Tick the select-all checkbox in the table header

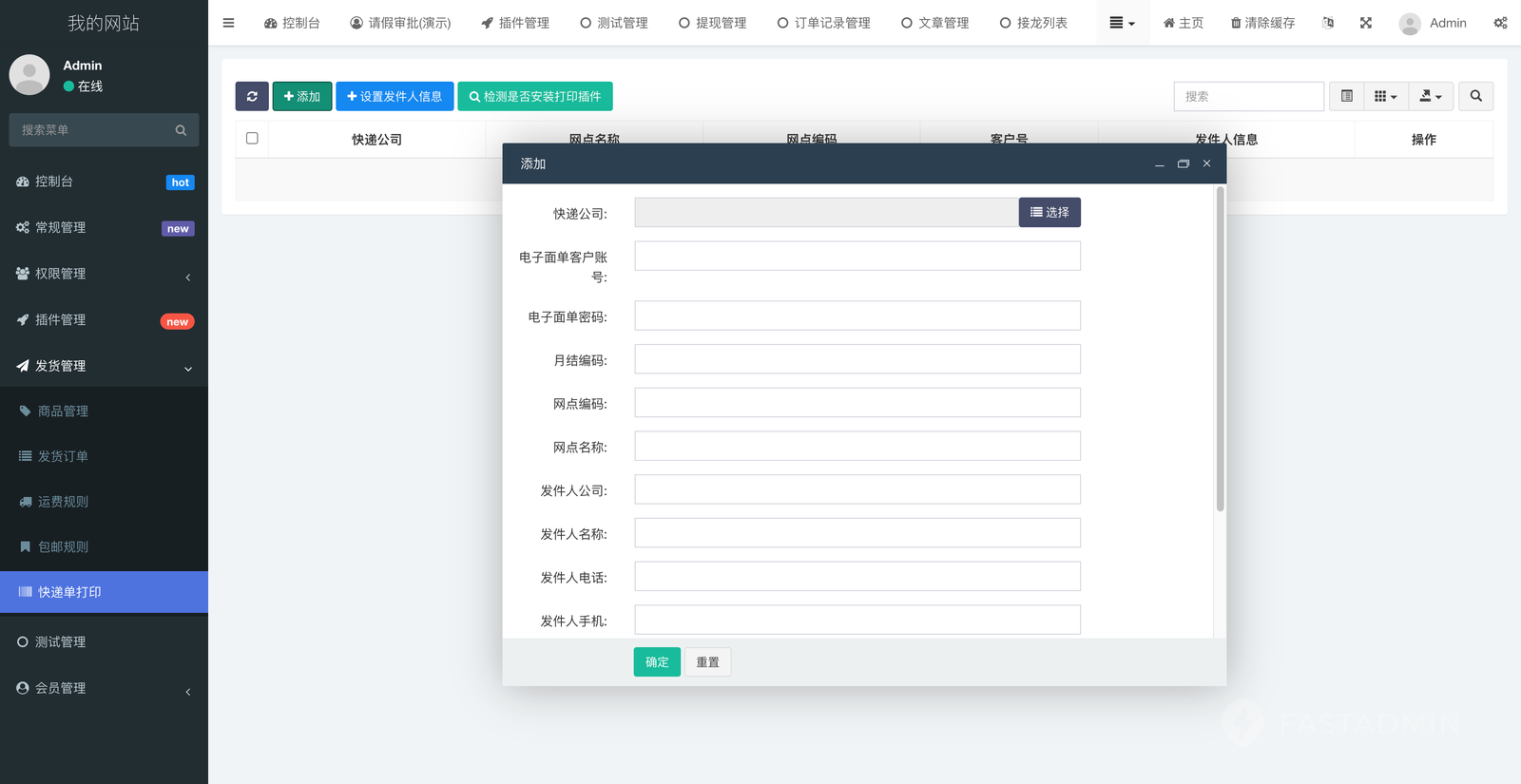[252, 139]
